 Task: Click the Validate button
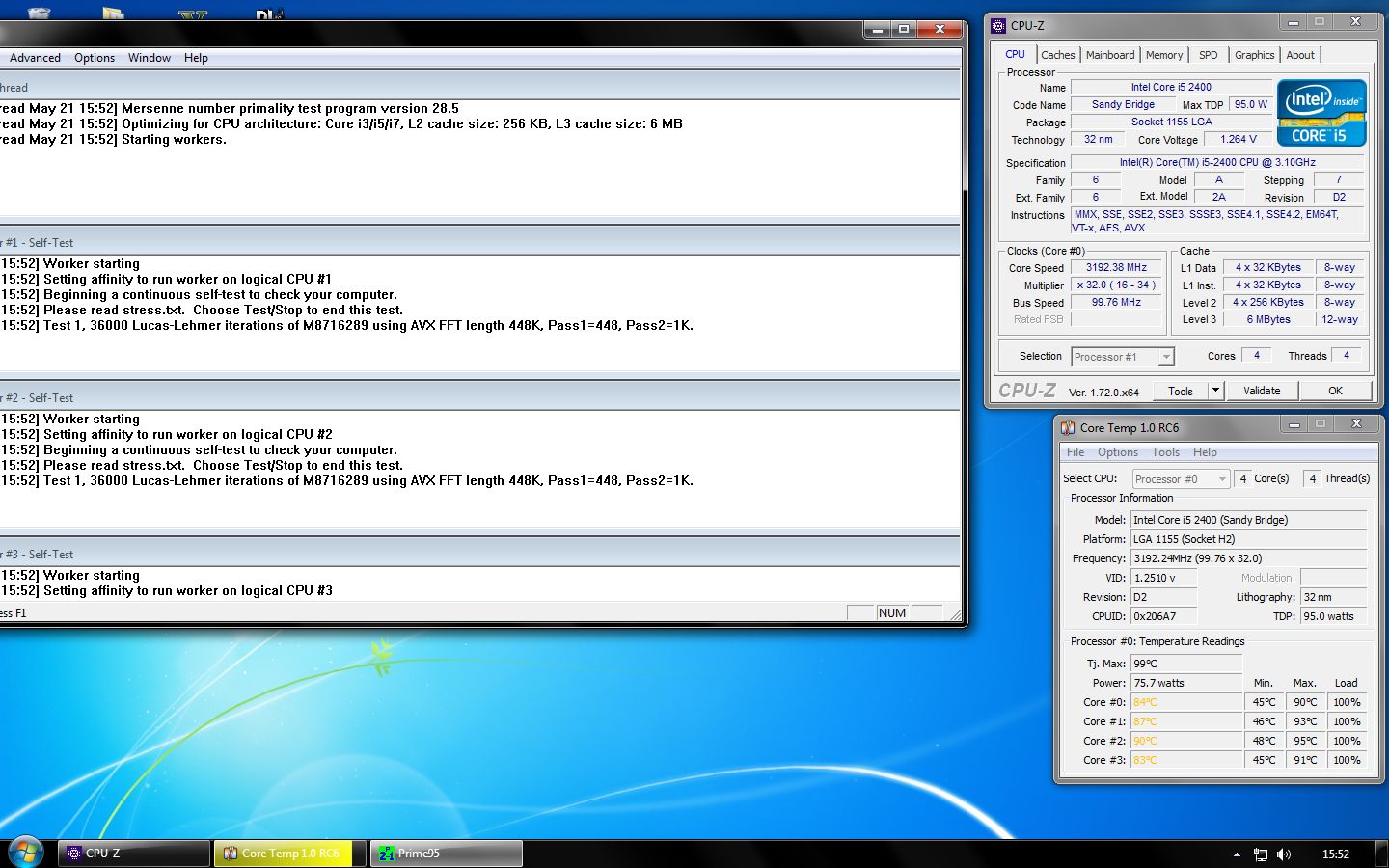(1262, 391)
